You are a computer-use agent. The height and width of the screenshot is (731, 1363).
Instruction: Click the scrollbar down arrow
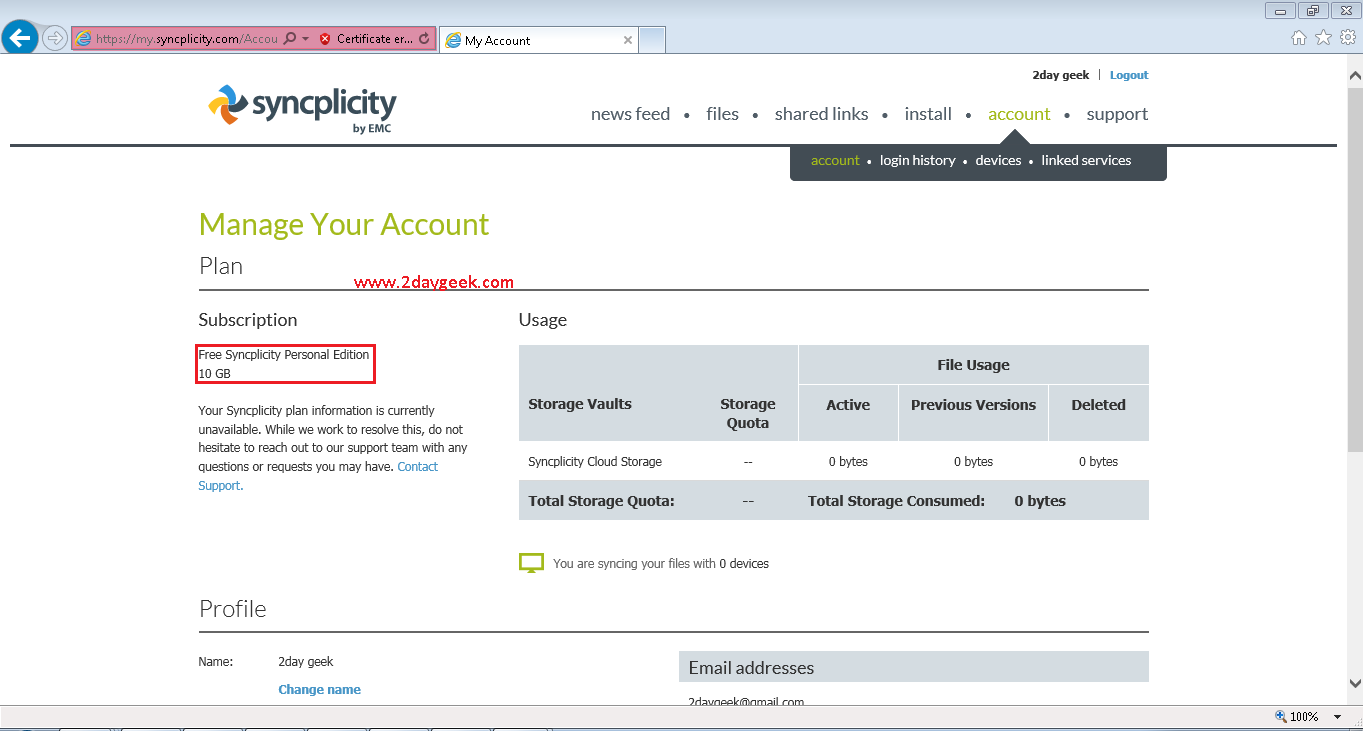coord(1355,684)
